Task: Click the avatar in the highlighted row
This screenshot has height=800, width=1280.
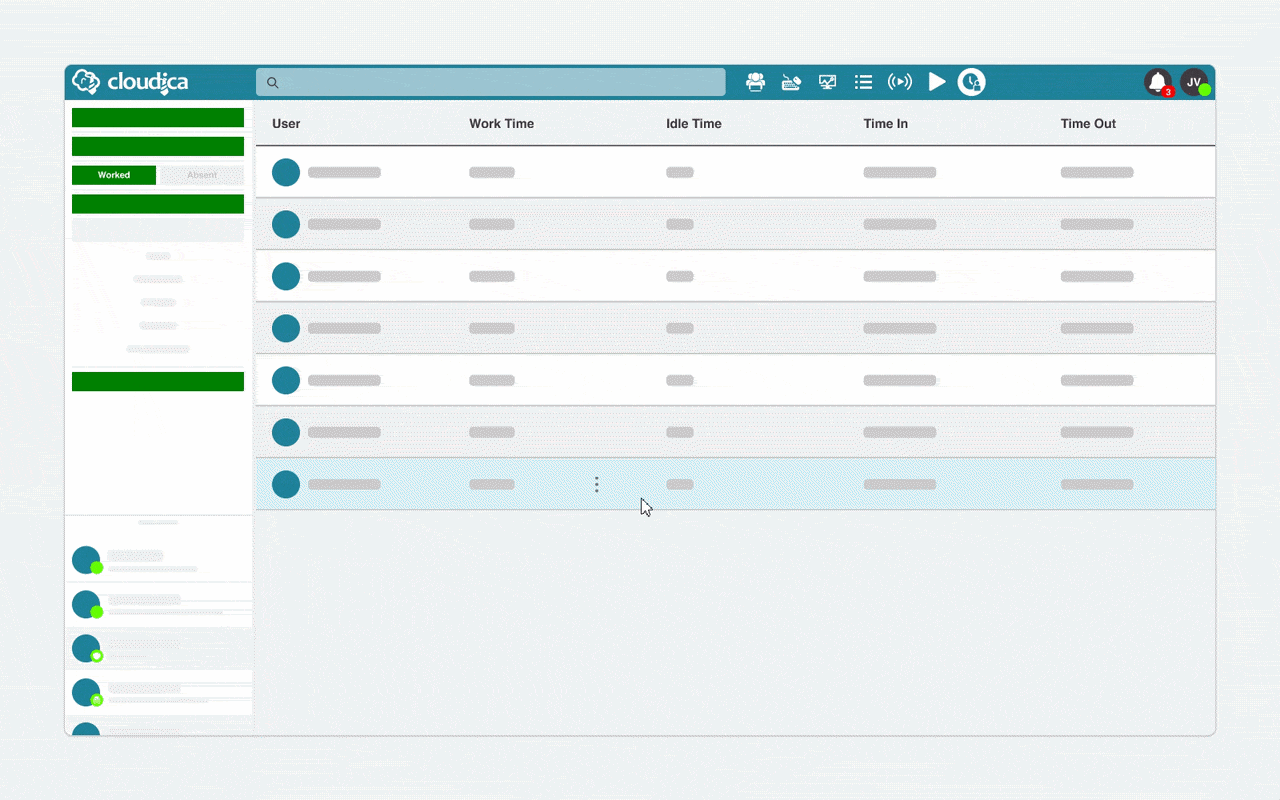Action: [286, 484]
